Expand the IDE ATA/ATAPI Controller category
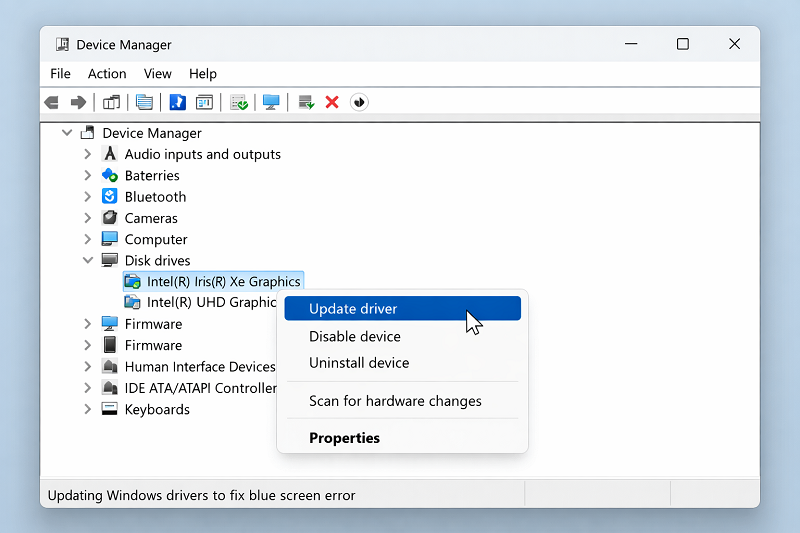Screen dimensions: 800x533 88,388
